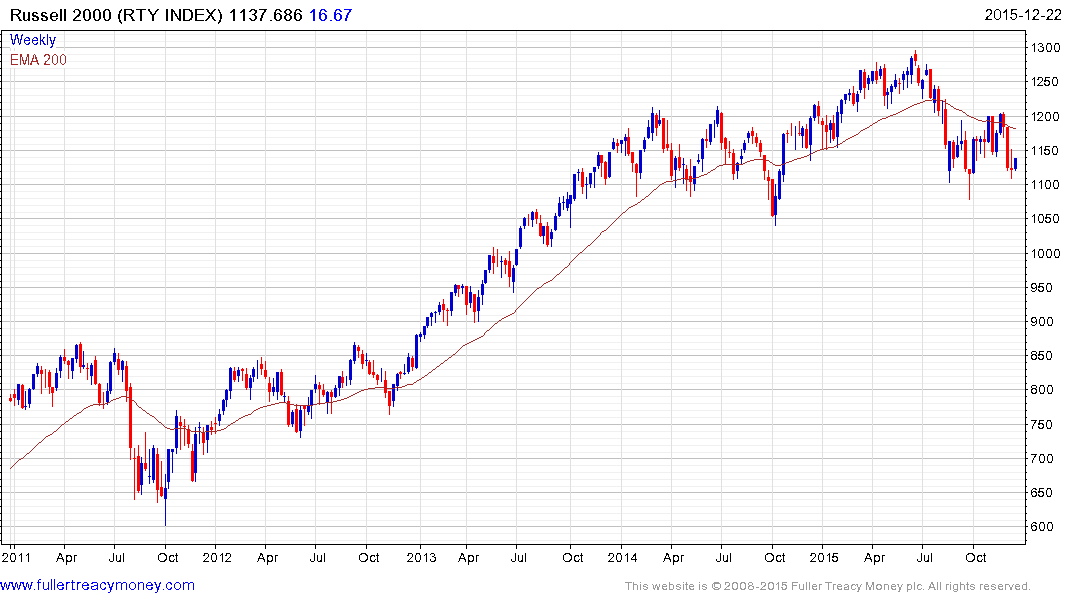Click the 750 price axis label
This screenshot has width=1075, height=600.
1043,424
